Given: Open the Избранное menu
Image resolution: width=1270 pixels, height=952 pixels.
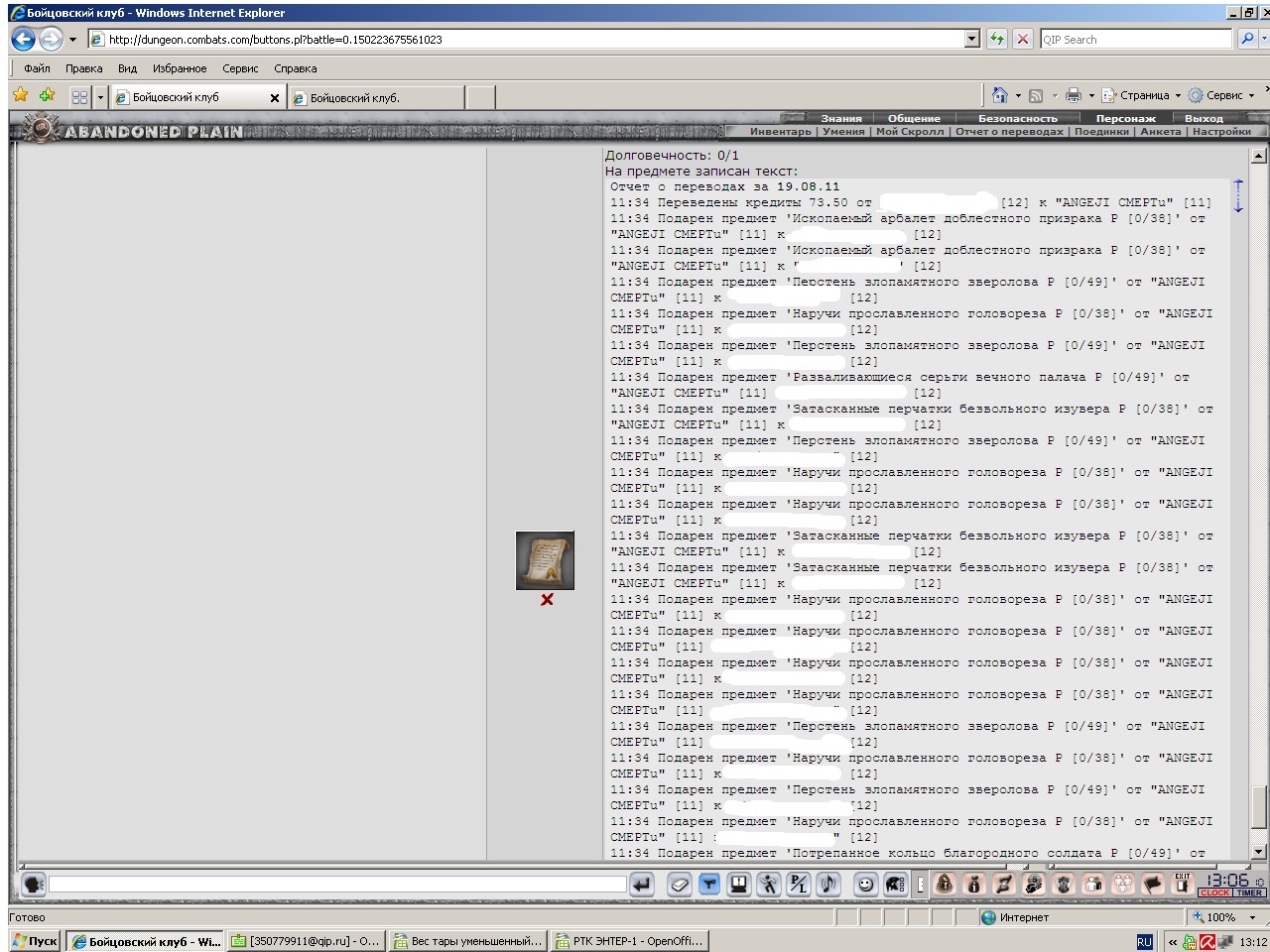Looking at the screenshot, I should [180, 68].
